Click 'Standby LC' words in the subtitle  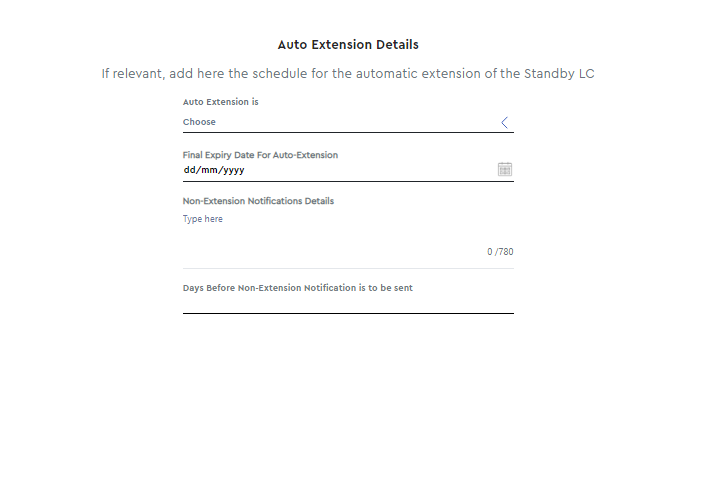coord(559,74)
